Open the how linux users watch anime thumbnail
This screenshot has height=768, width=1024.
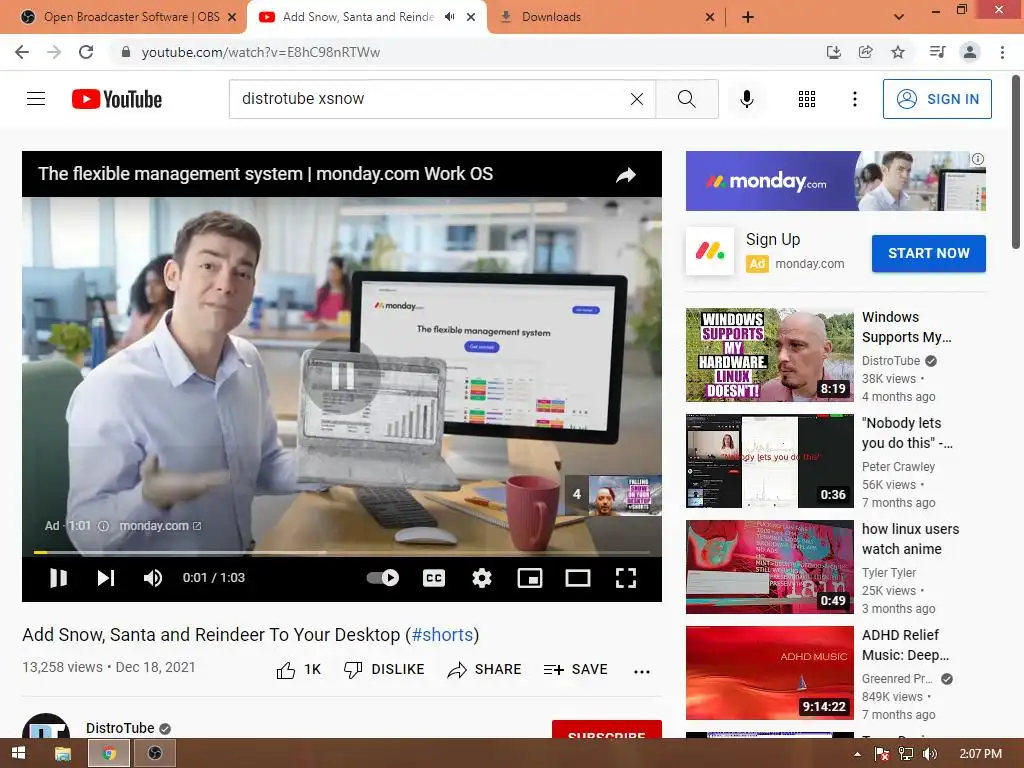pos(769,567)
